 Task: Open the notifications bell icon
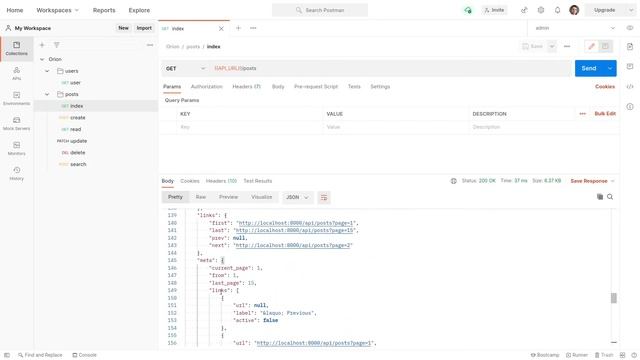(x=558, y=10)
